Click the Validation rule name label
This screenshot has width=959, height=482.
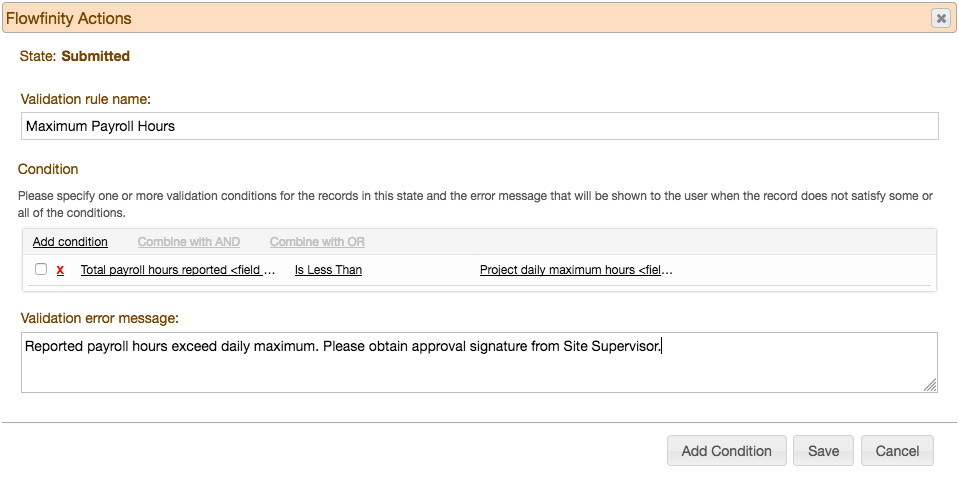pos(85,99)
